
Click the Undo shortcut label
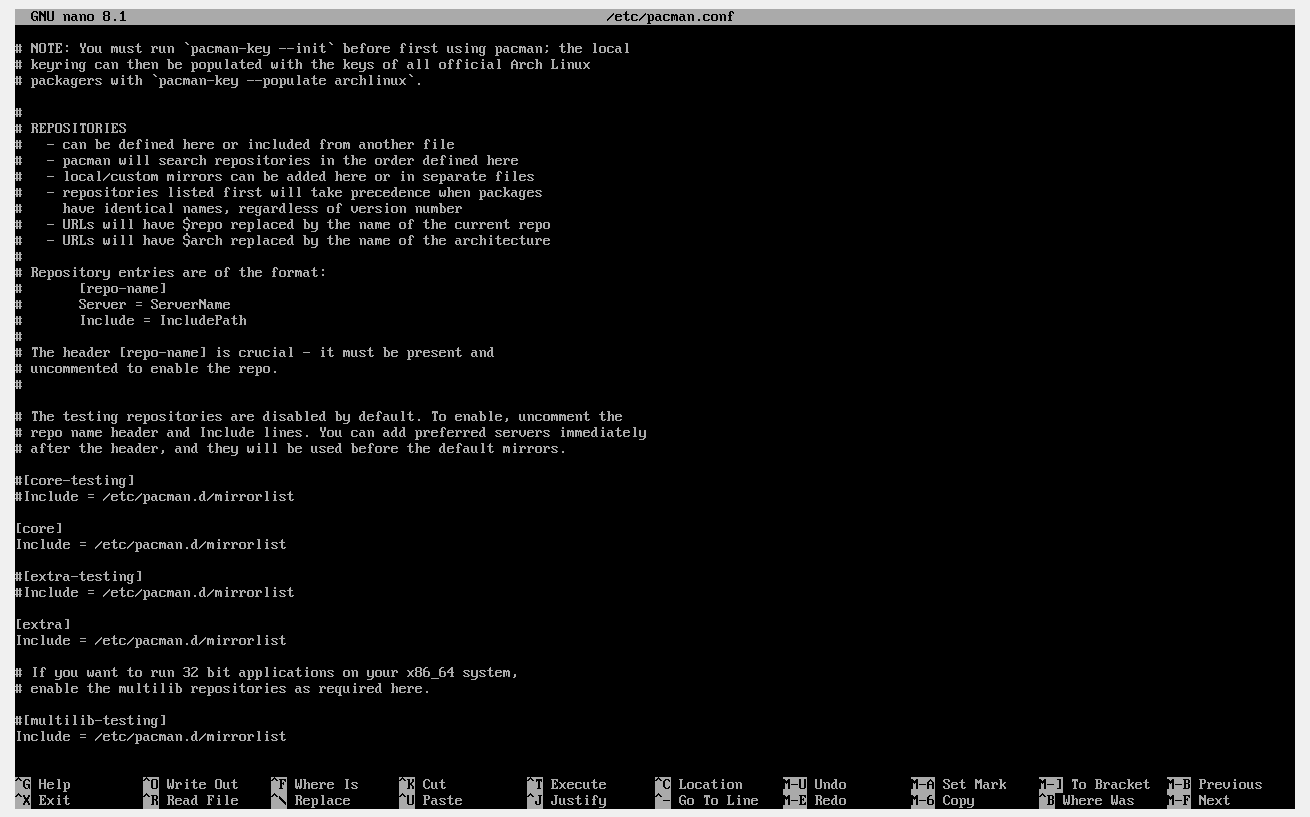pyautogui.click(x=829, y=784)
